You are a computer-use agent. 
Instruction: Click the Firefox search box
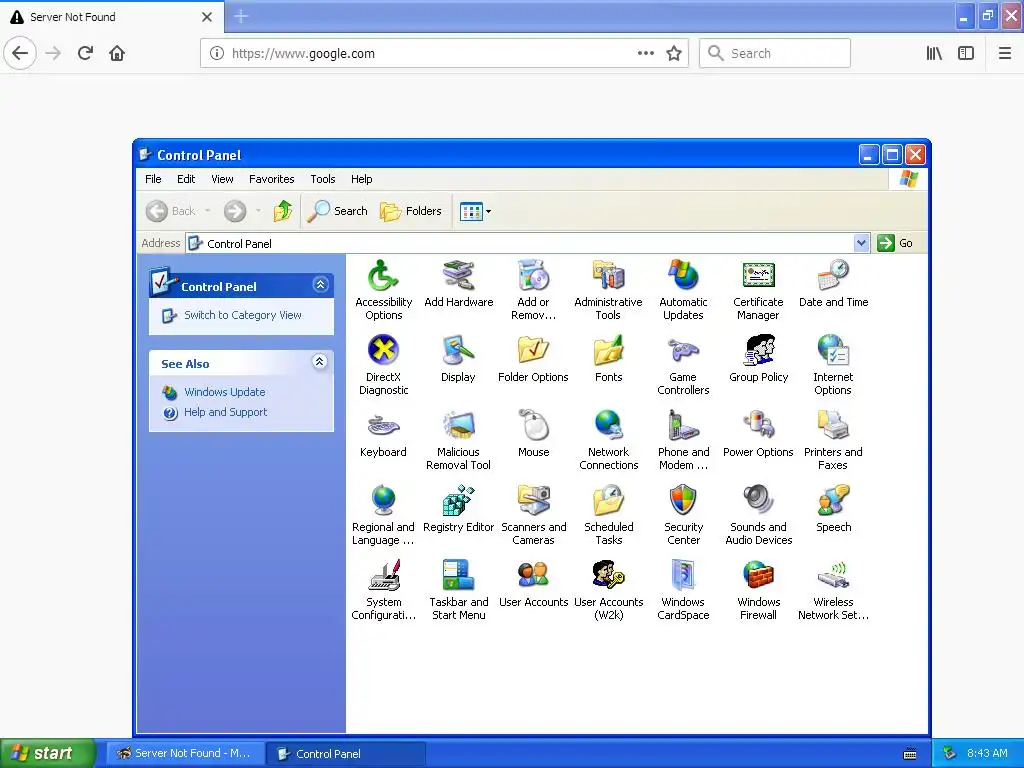pyautogui.click(x=775, y=54)
